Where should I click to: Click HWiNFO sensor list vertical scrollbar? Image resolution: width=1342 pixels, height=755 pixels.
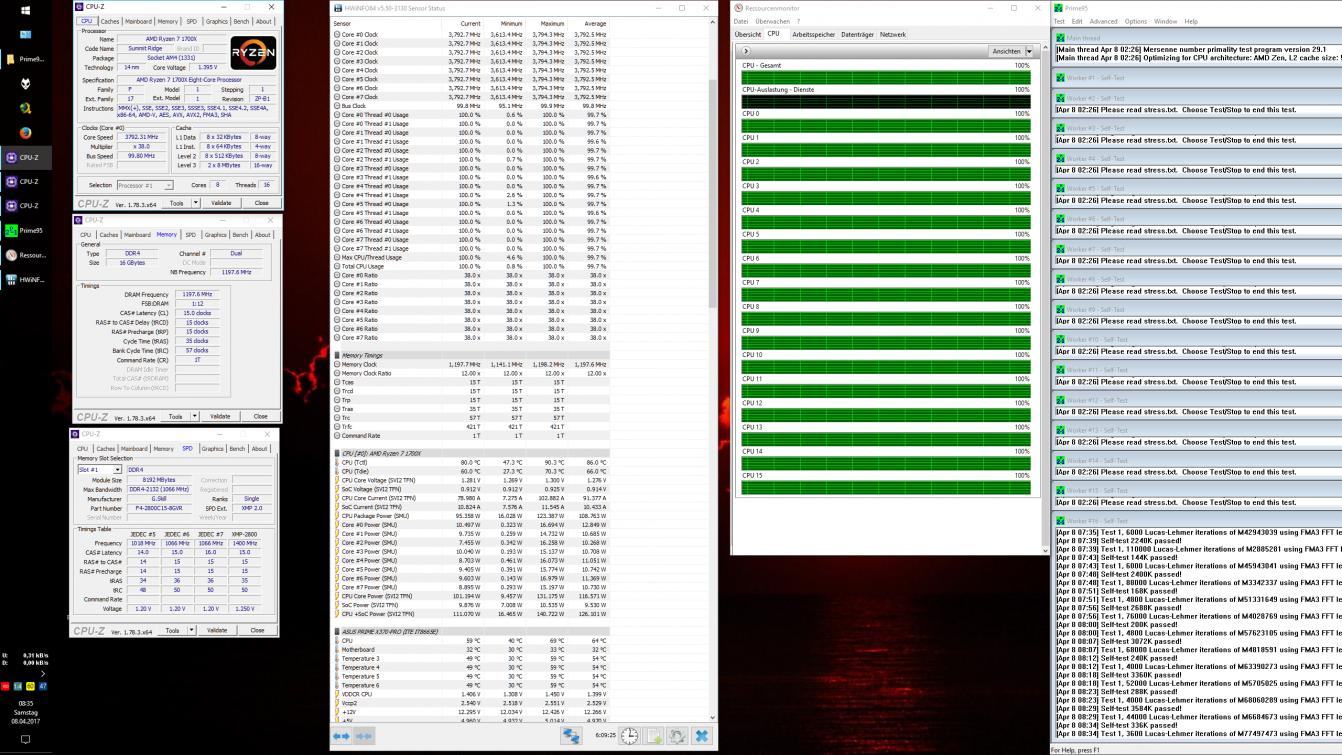tap(713, 370)
